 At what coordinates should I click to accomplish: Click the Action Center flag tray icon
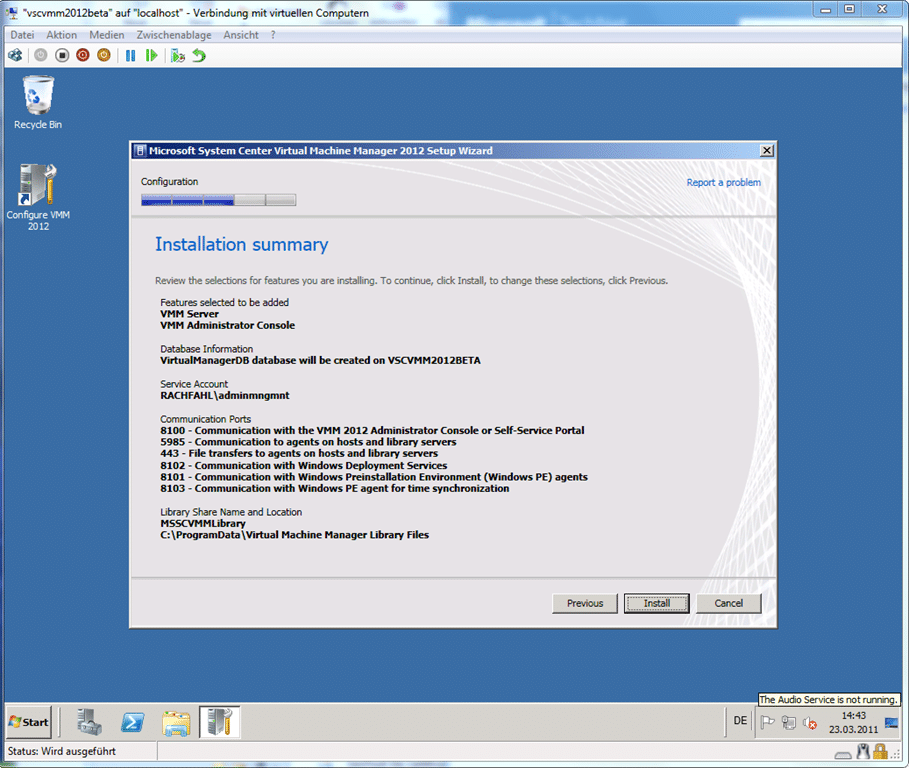(767, 722)
